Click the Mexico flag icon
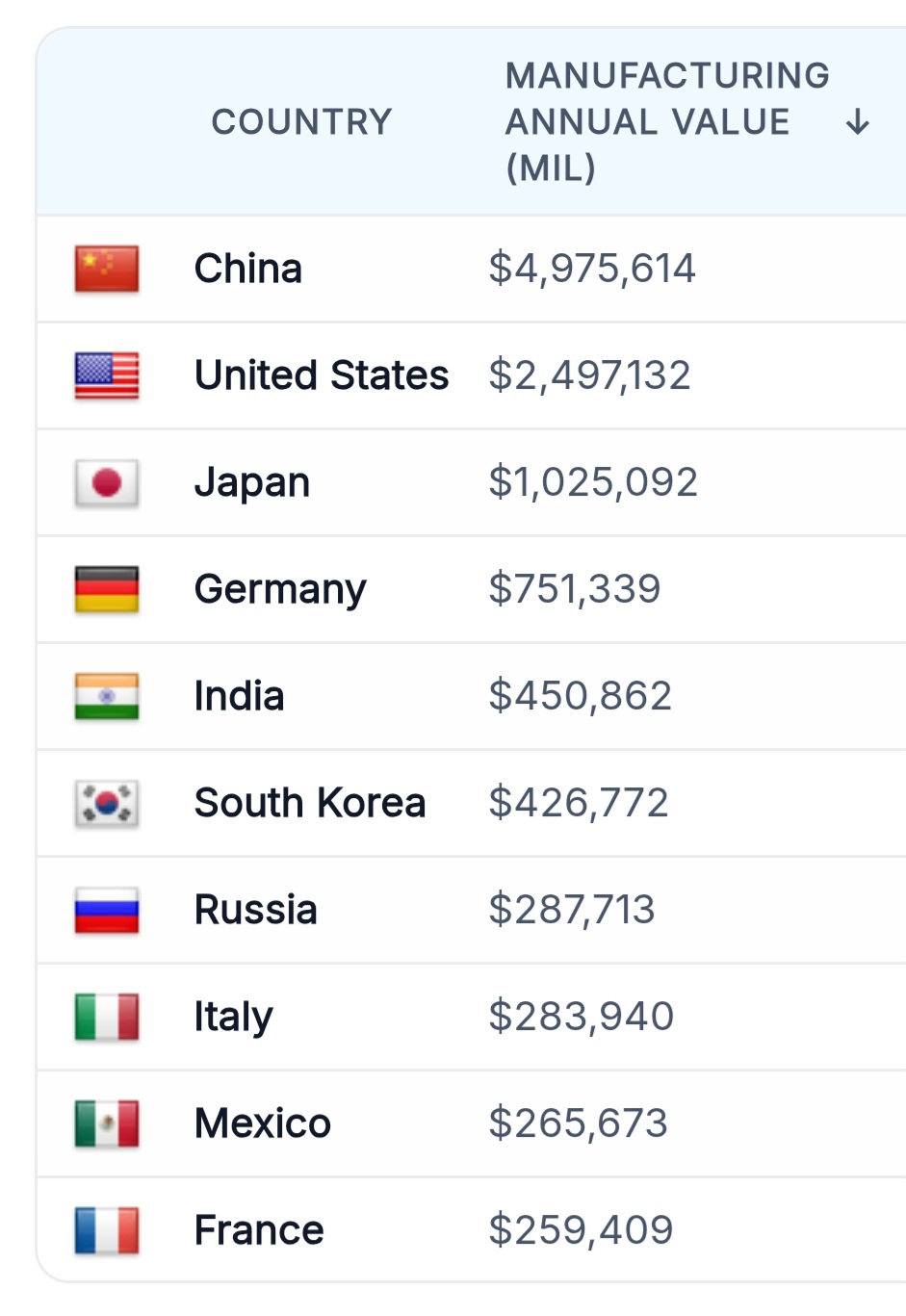The height and width of the screenshot is (1316, 906). coord(107,1123)
